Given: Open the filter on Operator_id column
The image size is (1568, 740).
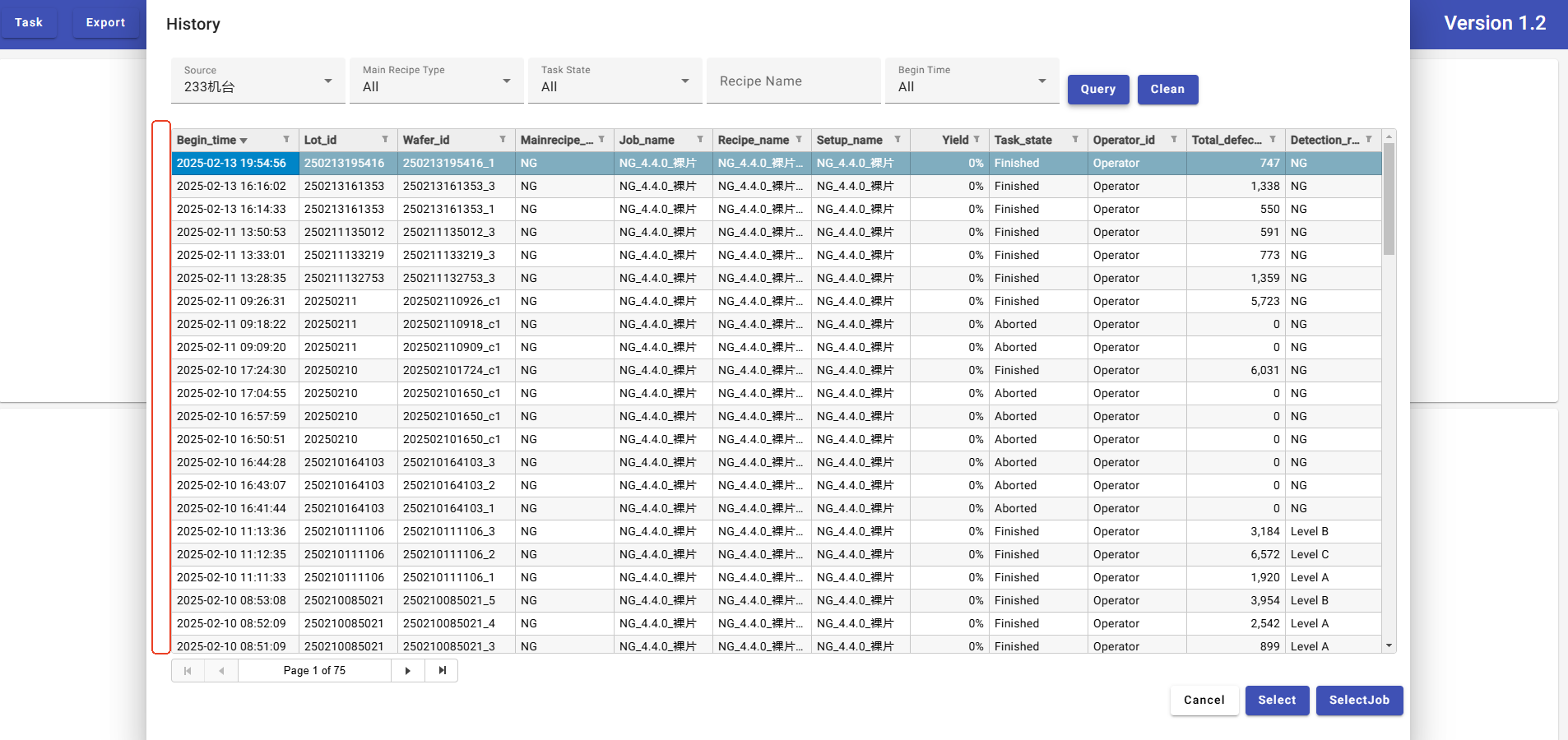Looking at the screenshot, I should coord(1174,140).
